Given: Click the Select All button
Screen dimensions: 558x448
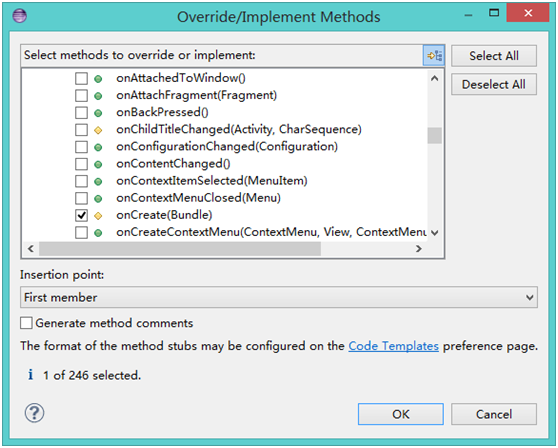Looking at the screenshot, I should click(494, 56).
